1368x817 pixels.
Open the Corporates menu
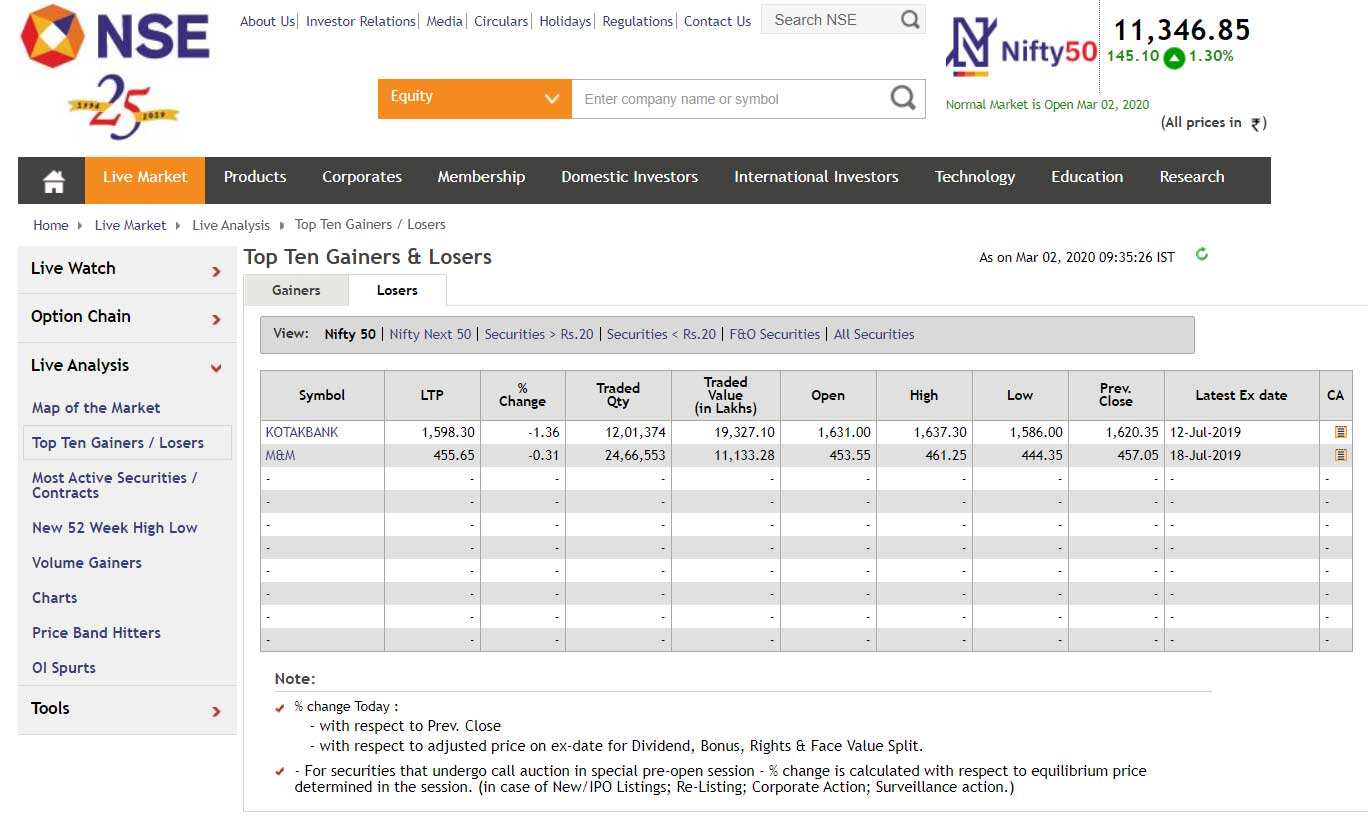coord(362,177)
